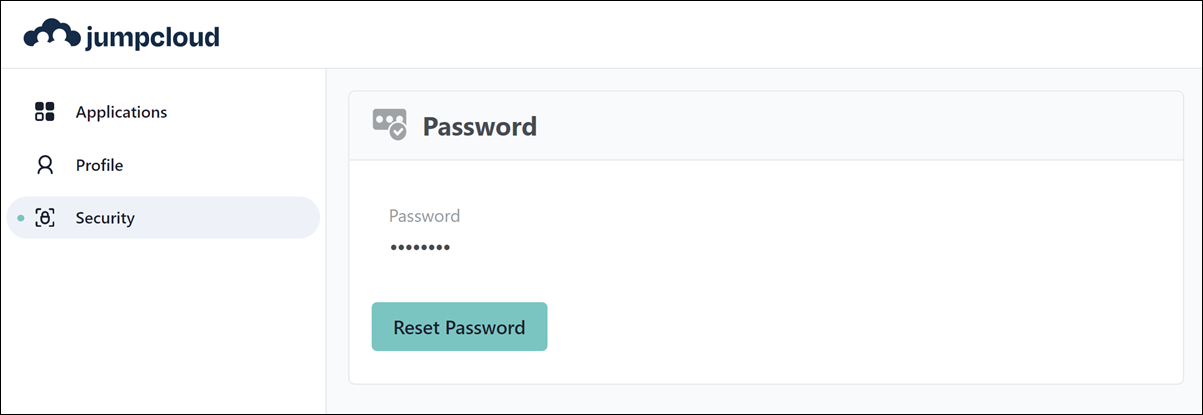
Task: Click the teal active dot beside Security
Action: point(21,218)
